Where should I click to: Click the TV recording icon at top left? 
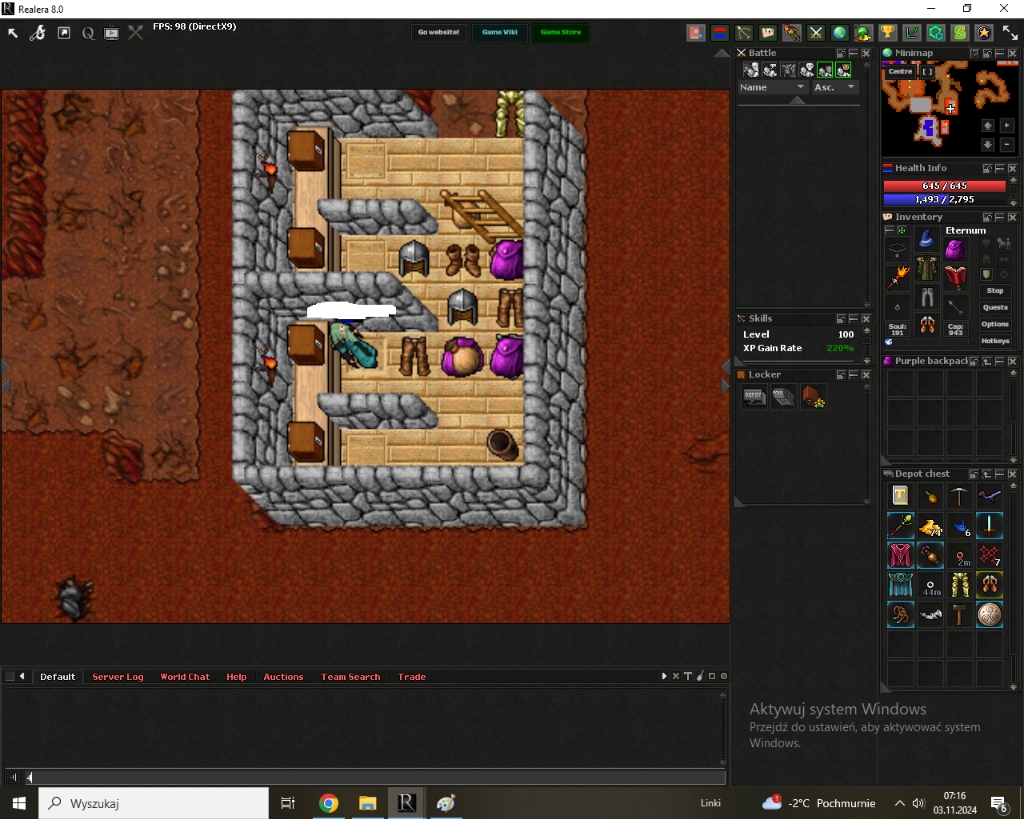click(112, 33)
